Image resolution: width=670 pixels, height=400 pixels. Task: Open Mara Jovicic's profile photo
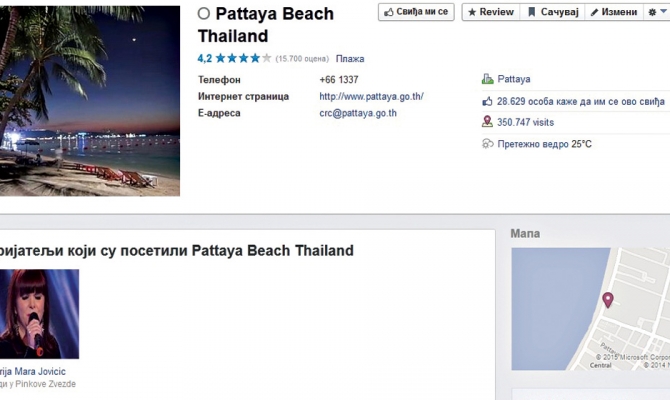coord(40,313)
